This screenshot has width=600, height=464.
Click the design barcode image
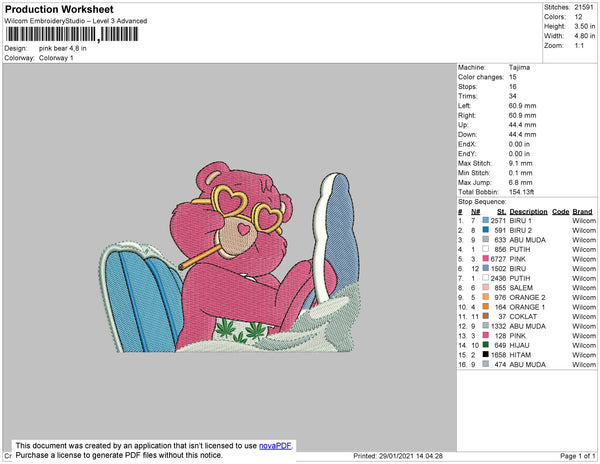(72, 34)
